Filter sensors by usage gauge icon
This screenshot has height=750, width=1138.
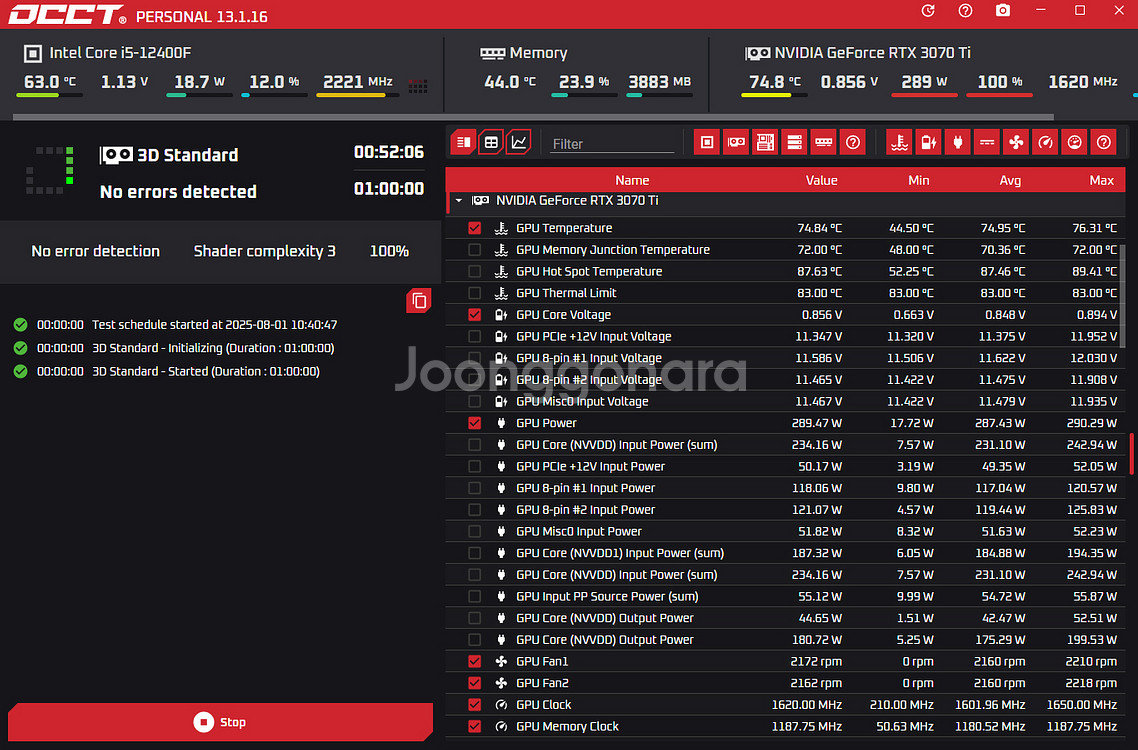pyautogui.click(x=1074, y=142)
